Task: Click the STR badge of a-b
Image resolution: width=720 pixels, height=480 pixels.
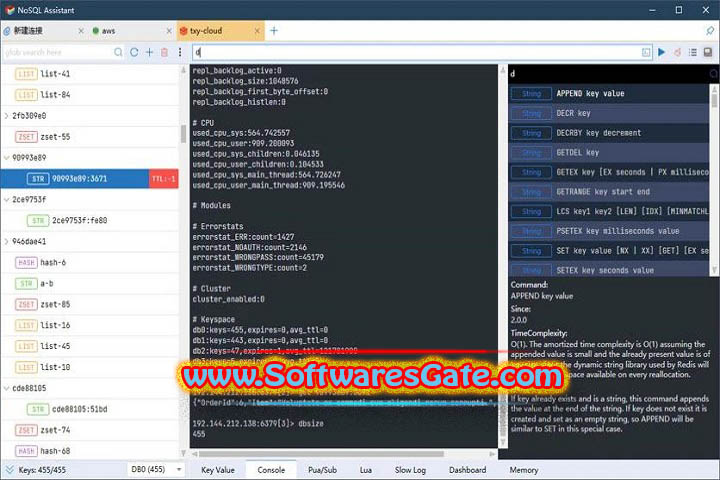Action: [26, 283]
